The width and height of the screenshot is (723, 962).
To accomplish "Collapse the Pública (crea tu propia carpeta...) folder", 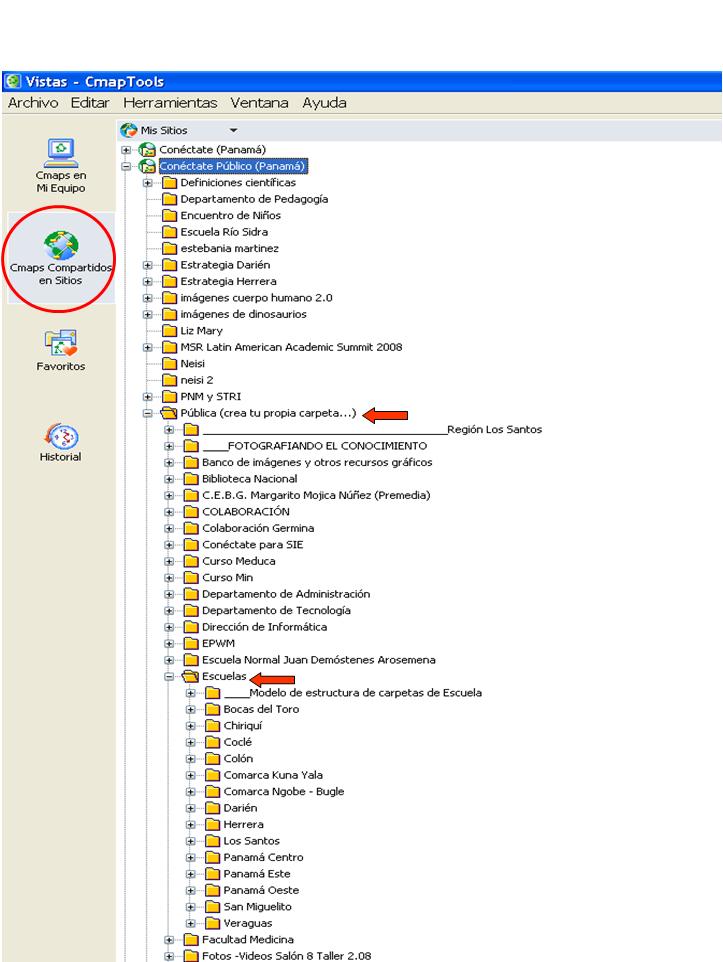I will point(148,413).
